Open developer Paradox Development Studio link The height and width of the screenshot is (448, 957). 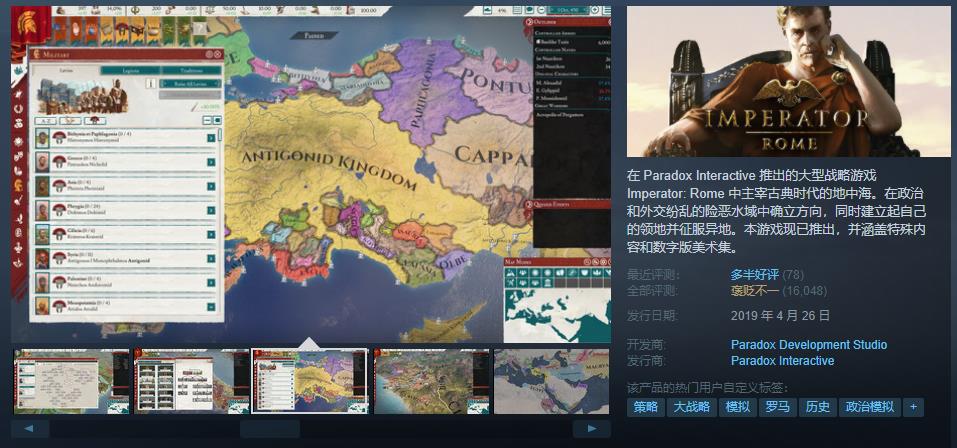coord(809,345)
